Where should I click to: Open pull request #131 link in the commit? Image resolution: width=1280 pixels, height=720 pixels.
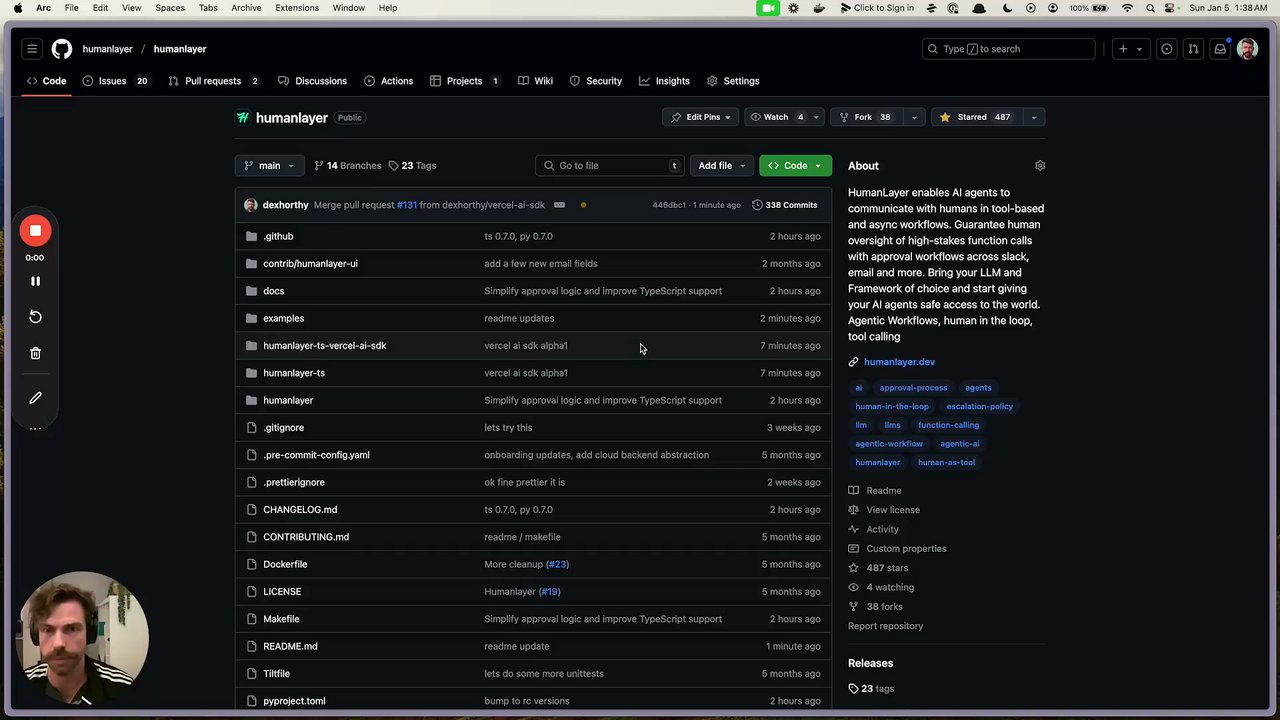point(406,205)
